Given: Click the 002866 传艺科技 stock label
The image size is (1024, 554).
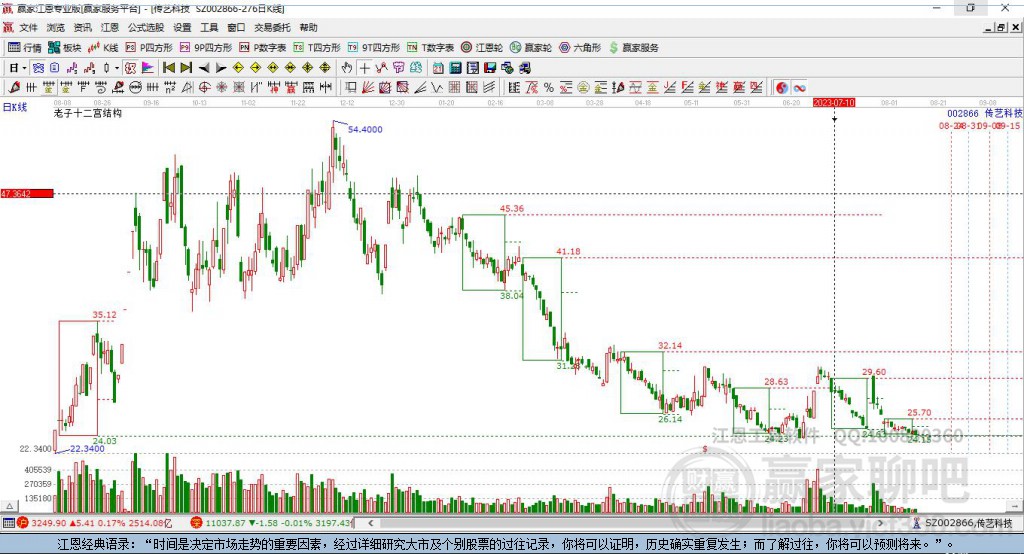Looking at the screenshot, I should (x=985, y=113).
